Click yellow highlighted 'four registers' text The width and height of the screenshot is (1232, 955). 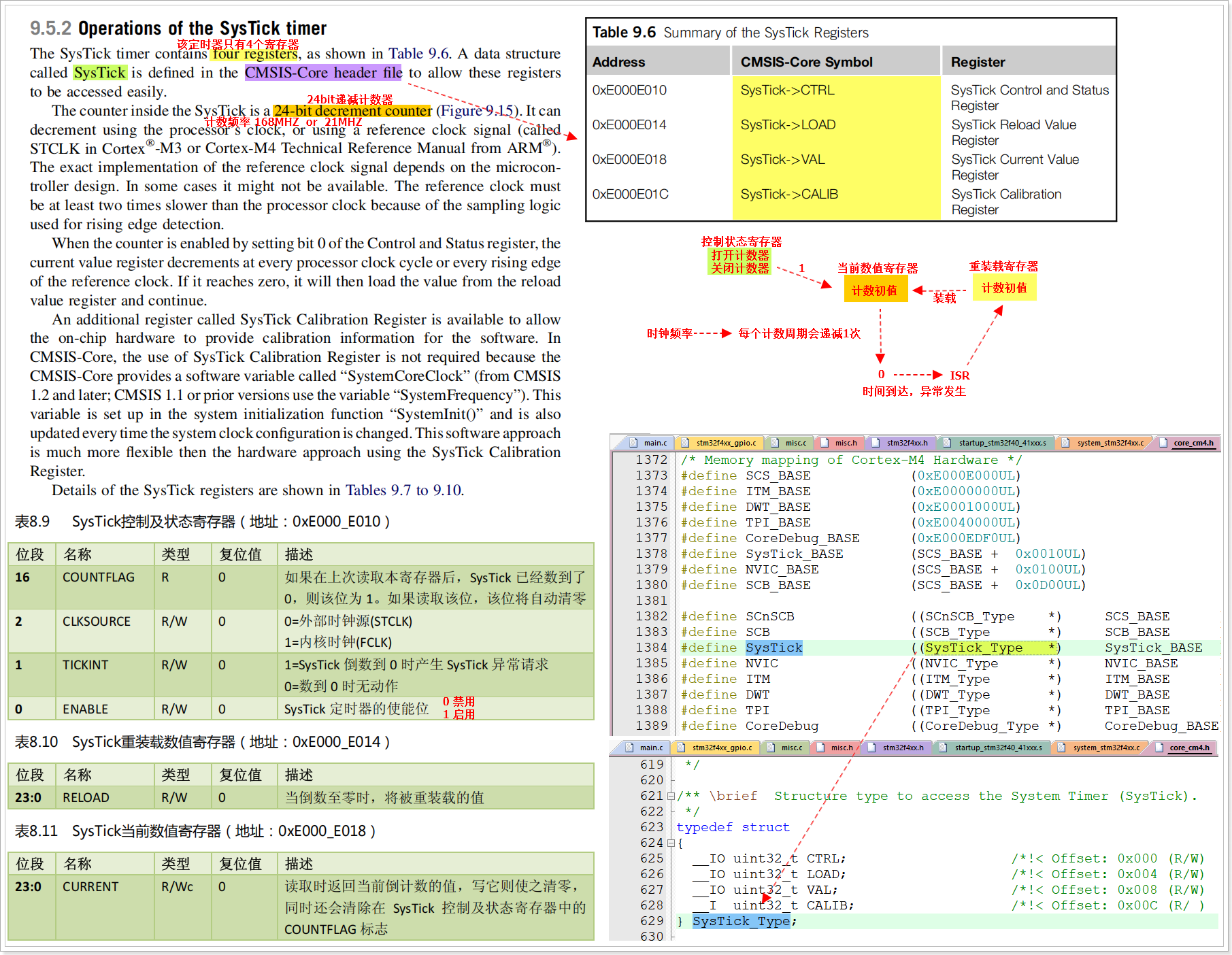pyautogui.click(x=254, y=54)
